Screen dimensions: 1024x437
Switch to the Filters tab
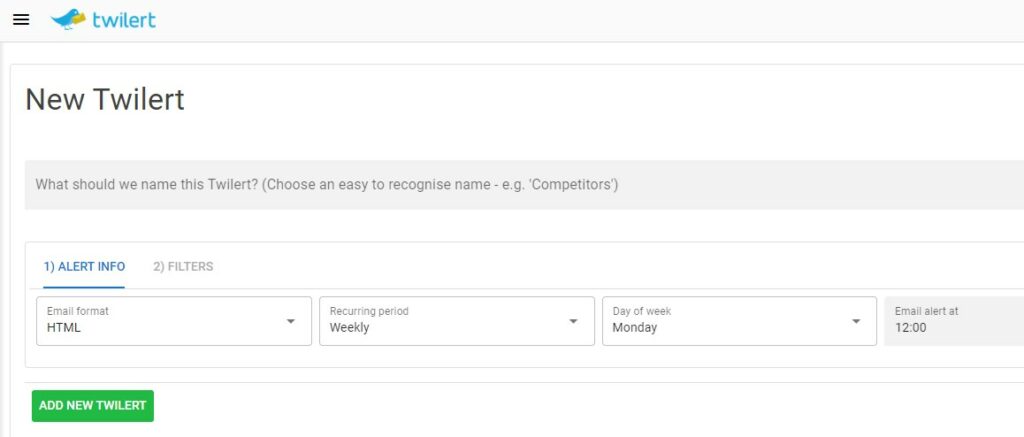click(x=183, y=267)
